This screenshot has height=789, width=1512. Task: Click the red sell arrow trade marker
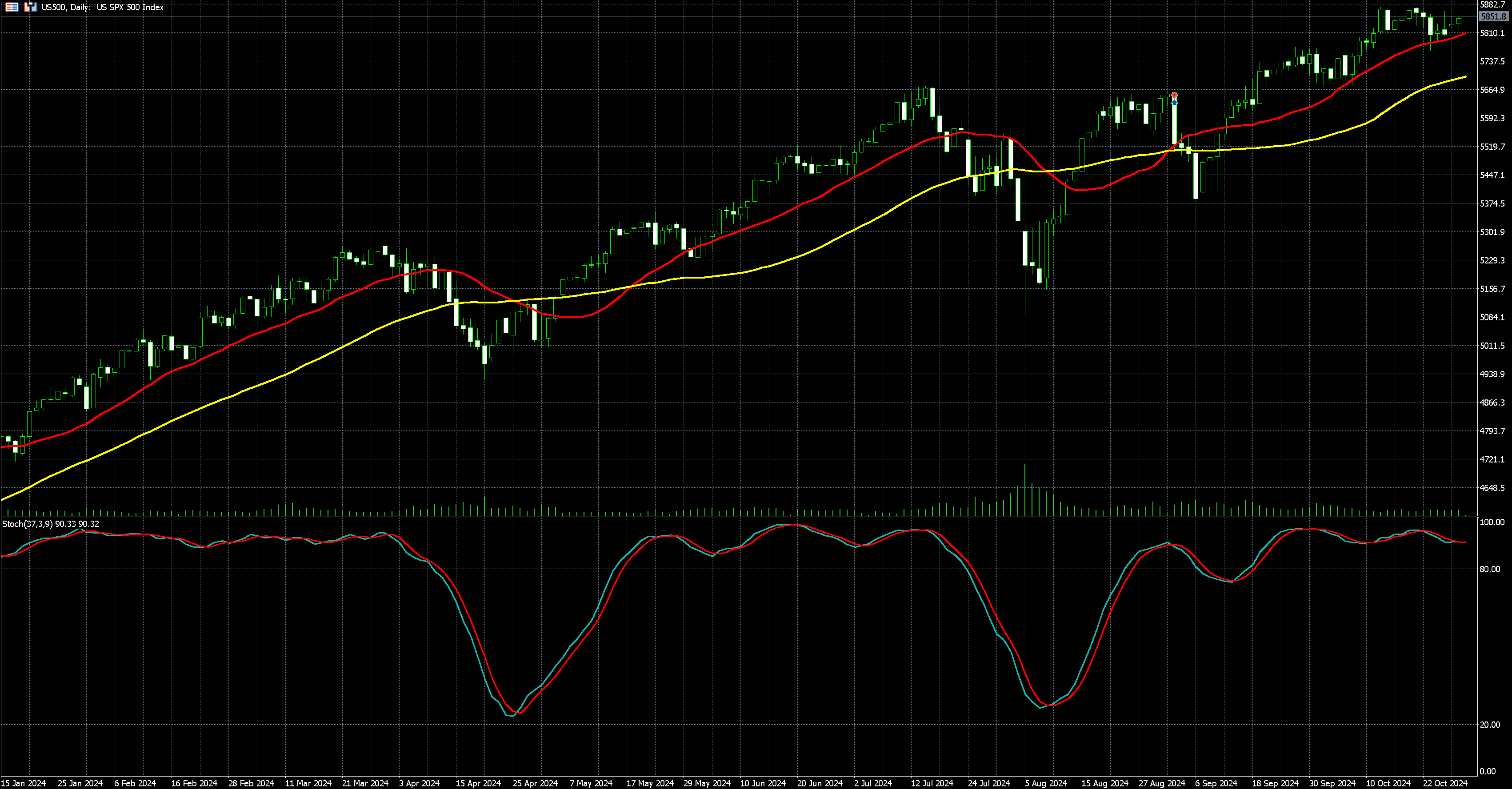1174,95
